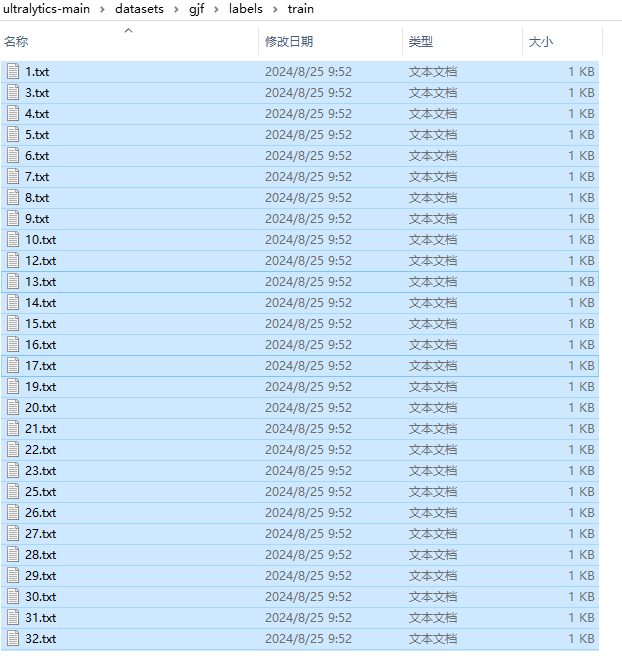The image size is (622, 667).
Task: Click the size cell of 32.txt
Action: (581, 638)
